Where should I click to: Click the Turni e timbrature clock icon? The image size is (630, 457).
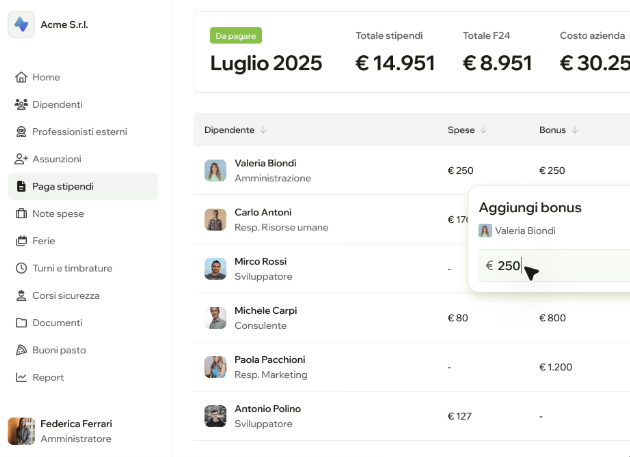[21, 268]
